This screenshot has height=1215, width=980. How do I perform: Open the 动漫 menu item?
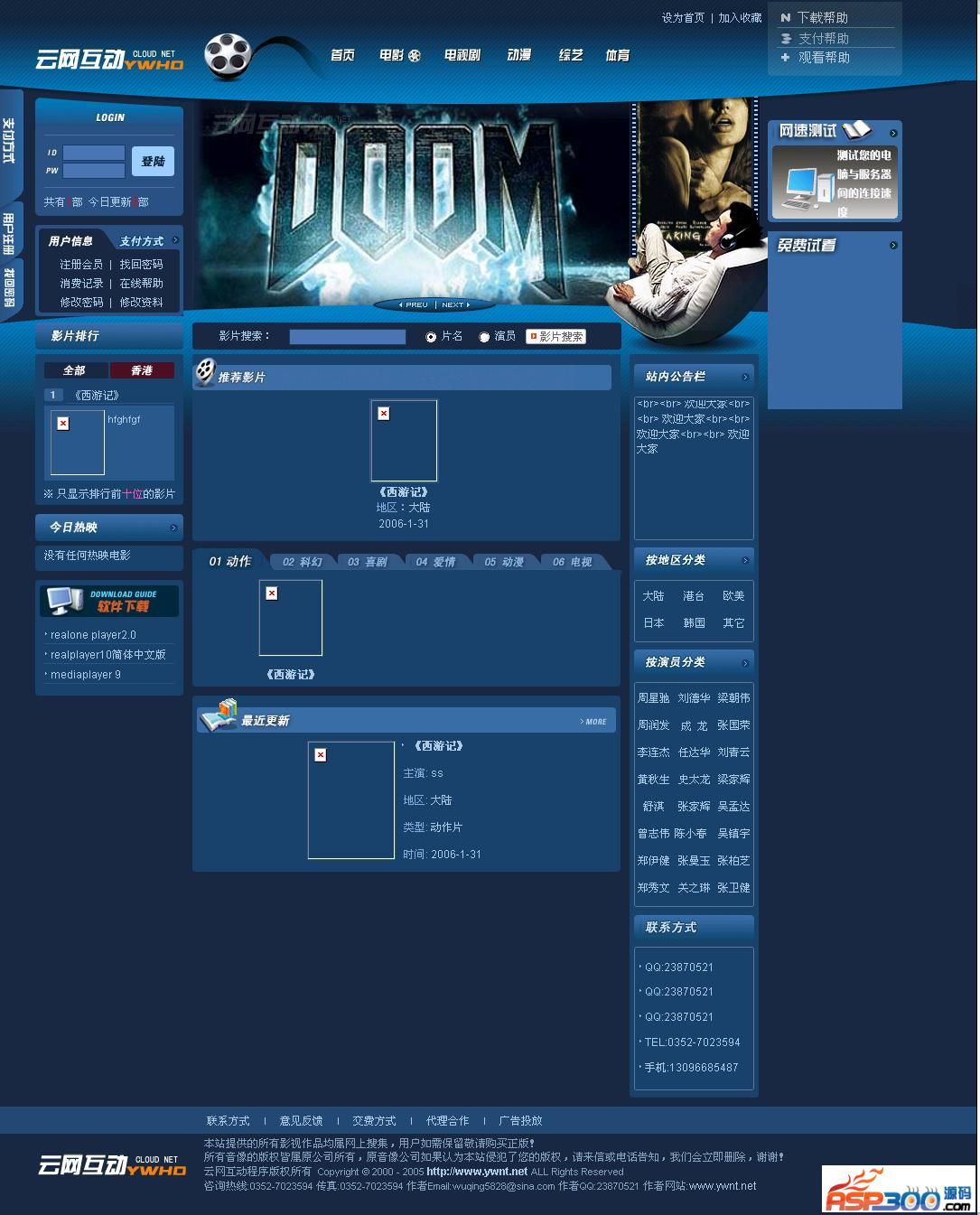coord(518,56)
